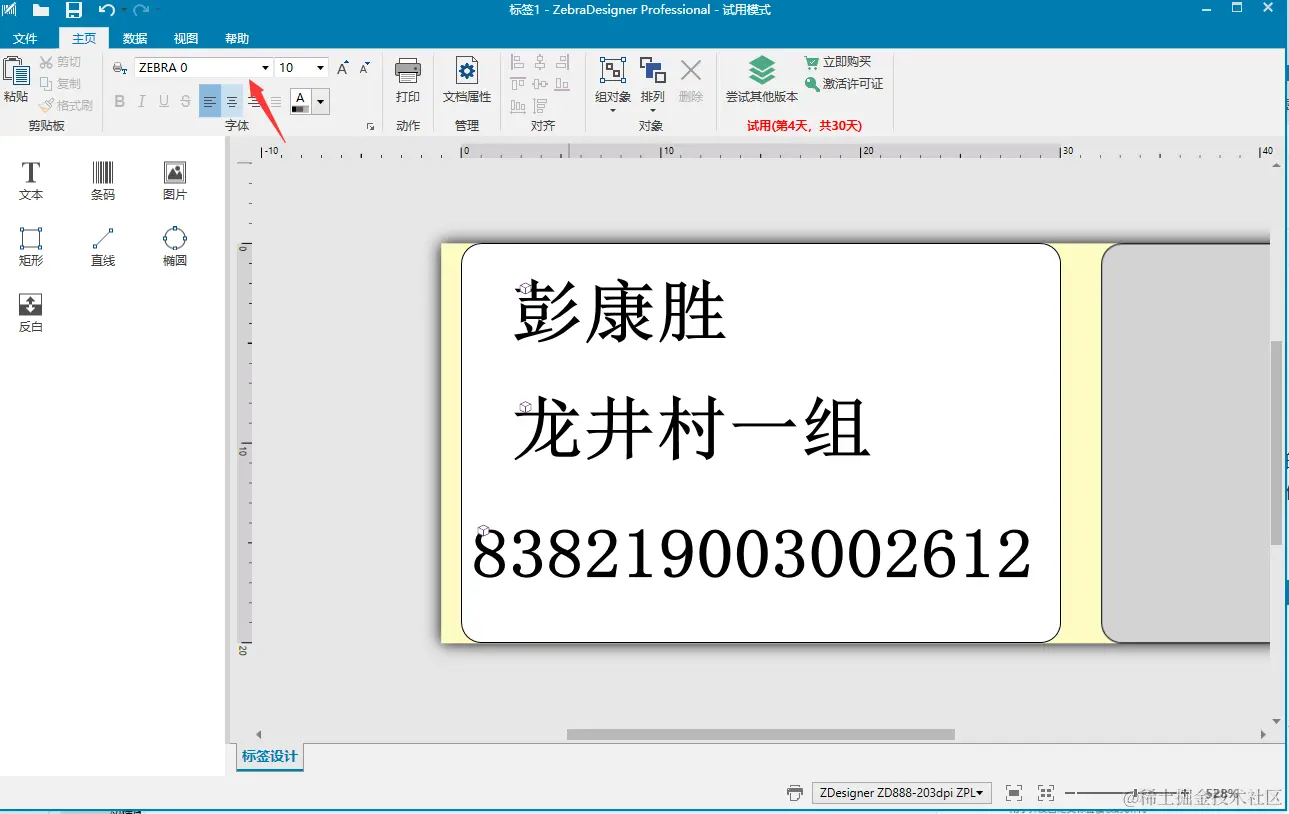Switch to the Help (帮助) ribbon tab
This screenshot has height=814, width=1289.
point(237,38)
